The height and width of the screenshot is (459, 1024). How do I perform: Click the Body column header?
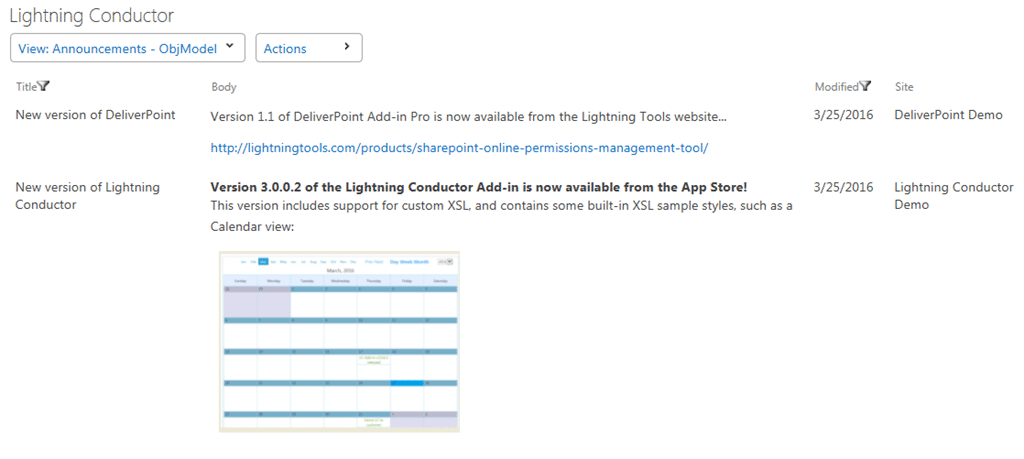point(224,87)
